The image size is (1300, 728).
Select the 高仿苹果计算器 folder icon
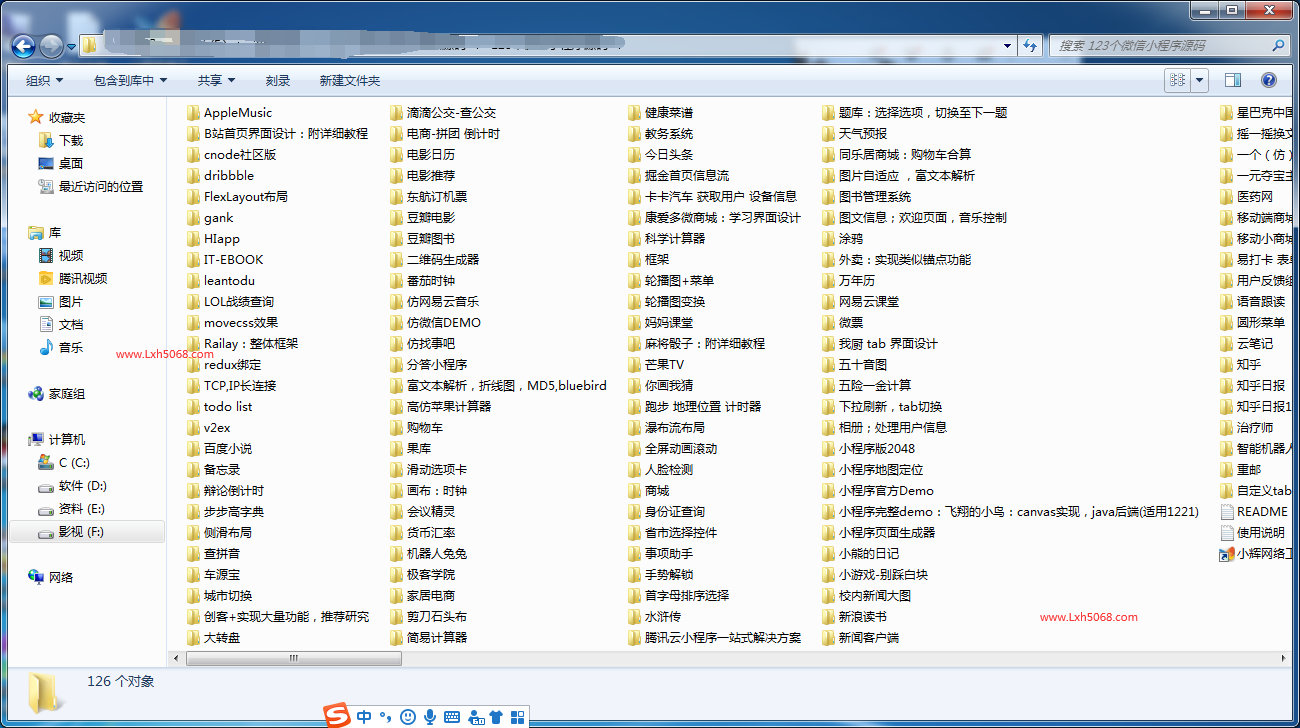tap(397, 406)
